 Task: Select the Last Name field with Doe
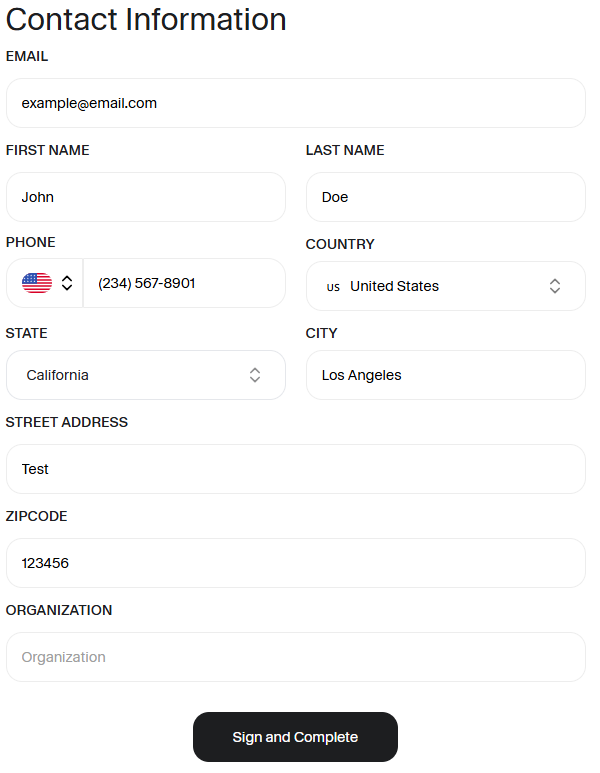tap(445, 197)
